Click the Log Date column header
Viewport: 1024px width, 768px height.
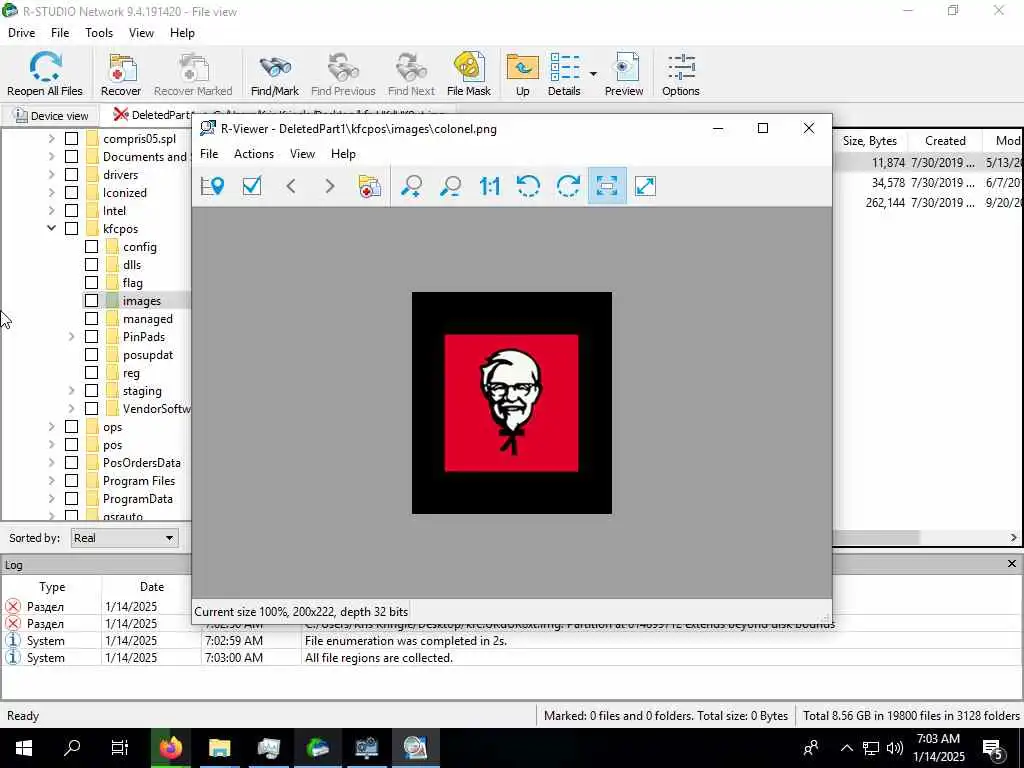tap(152, 587)
